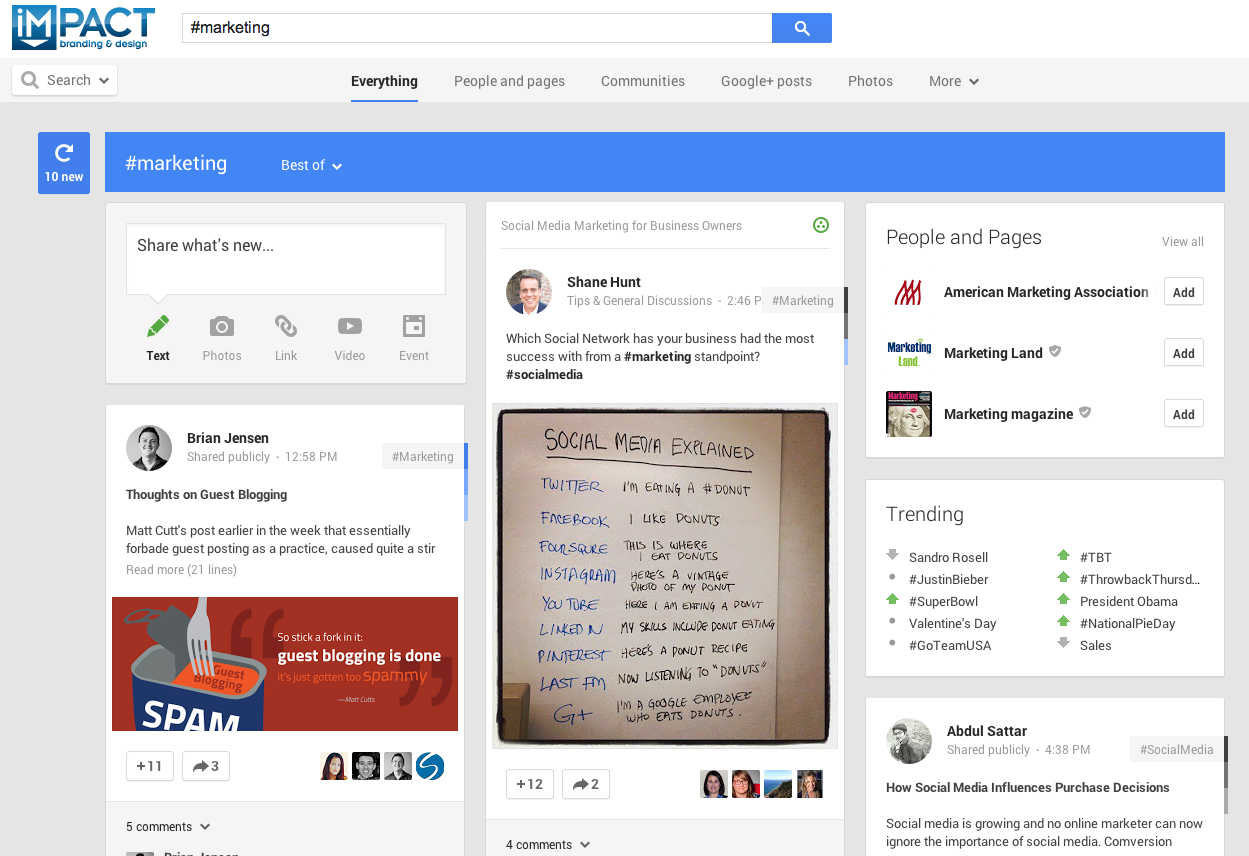Click the green community icon on Shane Hunt's post
Image resolution: width=1249 pixels, height=856 pixels.
[x=821, y=225]
